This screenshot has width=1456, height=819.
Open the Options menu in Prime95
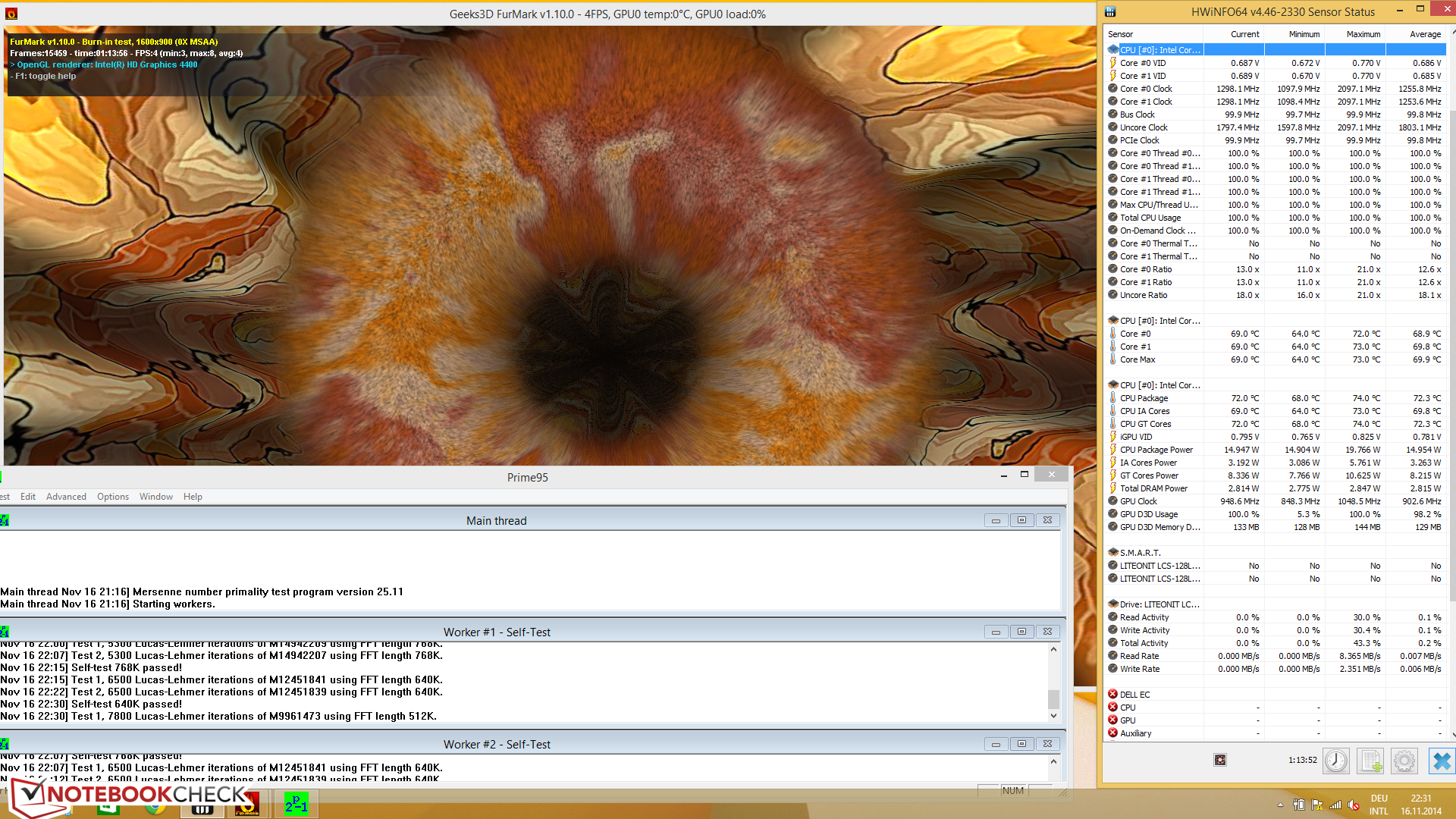pos(113,497)
